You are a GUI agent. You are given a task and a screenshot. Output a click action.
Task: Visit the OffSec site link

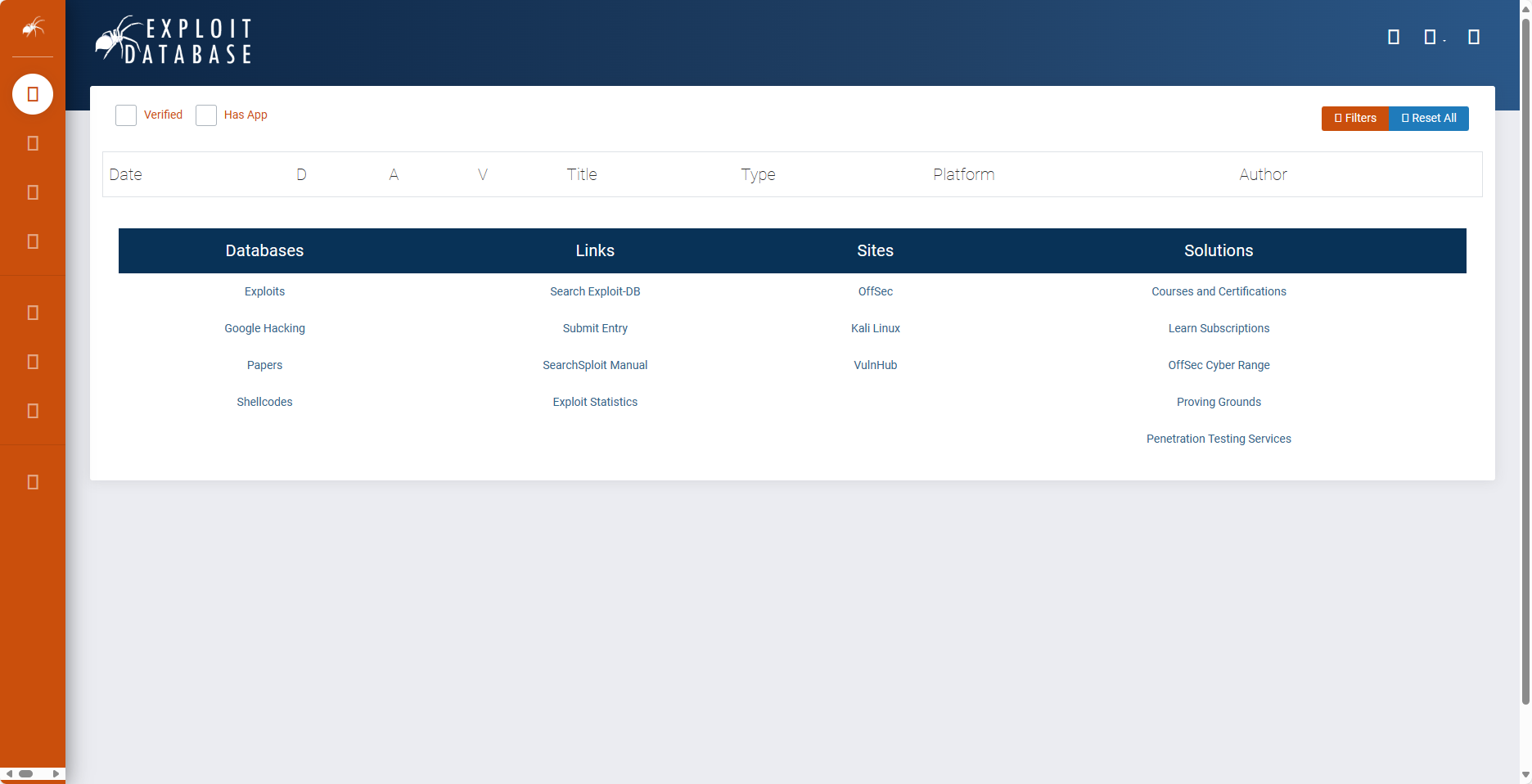[x=876, y=291]
